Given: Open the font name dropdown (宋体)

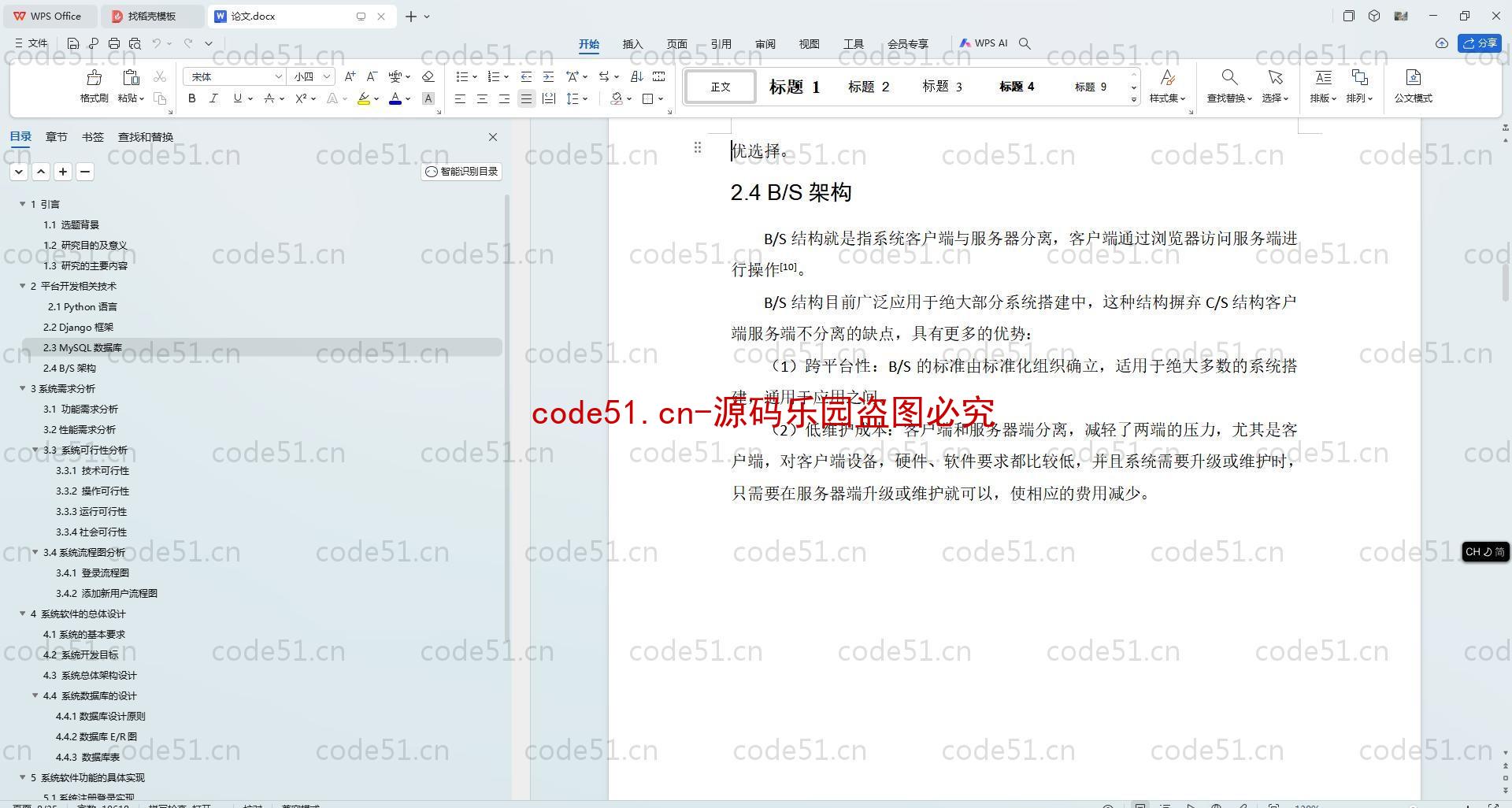Looking at the screenshot, I should [278, 76].
